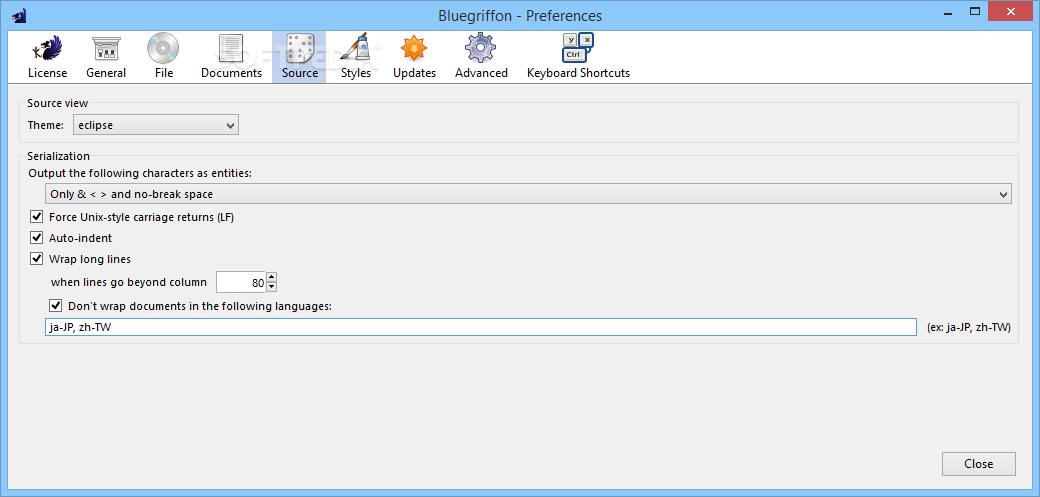
Task: Disable the Auto-indent checkbox
Action: 36,238
